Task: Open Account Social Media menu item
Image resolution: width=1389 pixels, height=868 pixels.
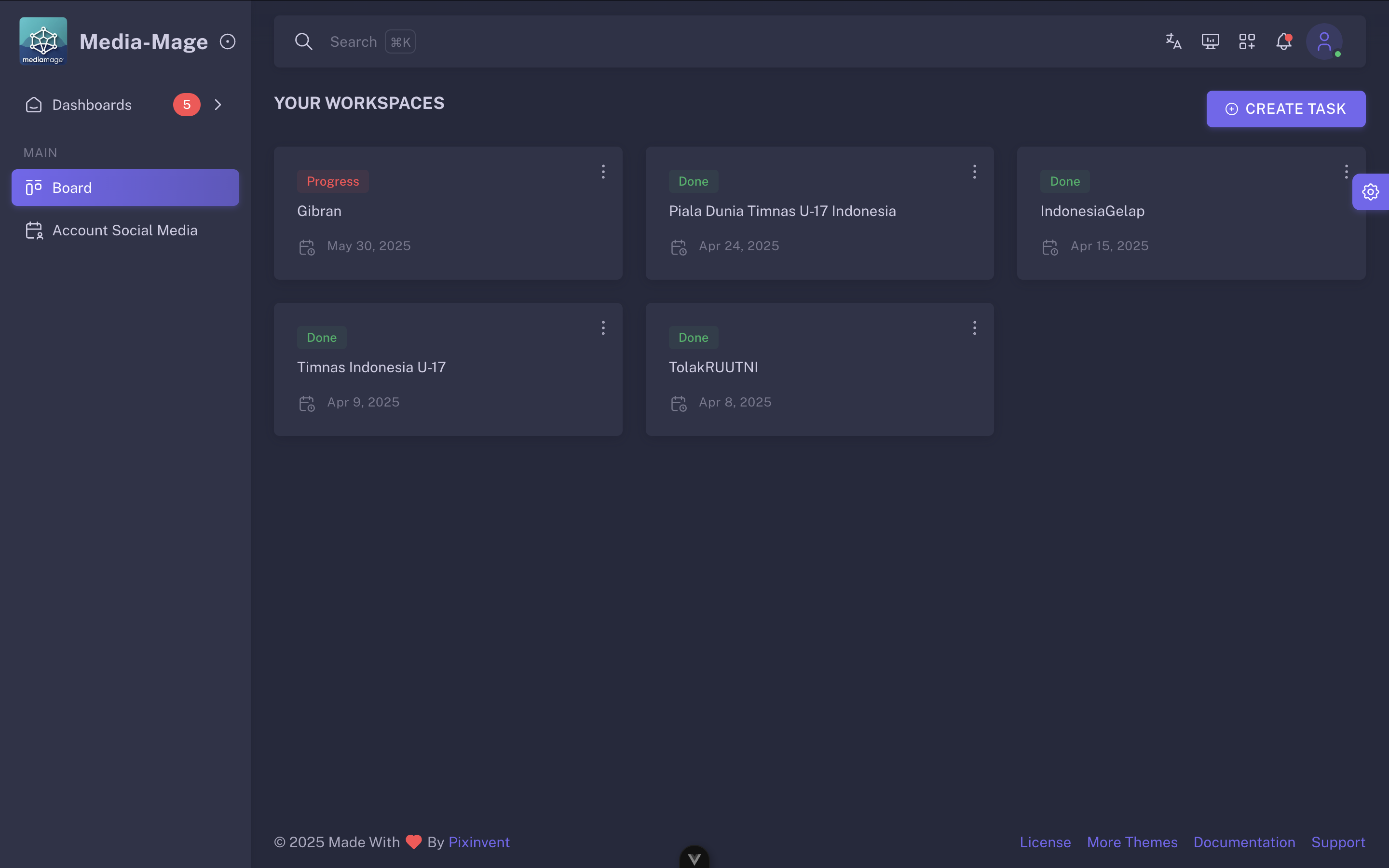Action: [x=125, y=230]
